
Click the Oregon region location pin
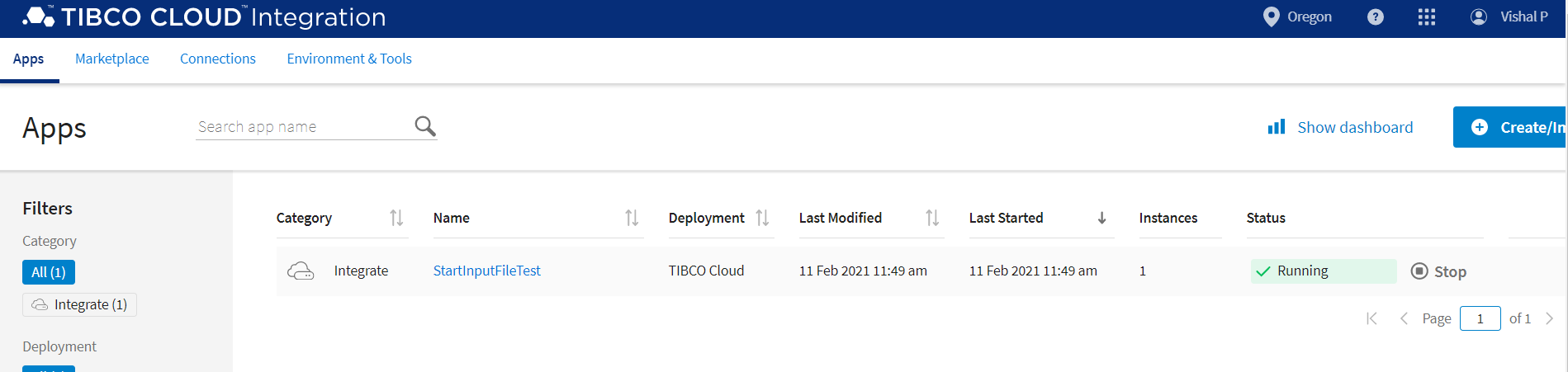pos(1272,17)
